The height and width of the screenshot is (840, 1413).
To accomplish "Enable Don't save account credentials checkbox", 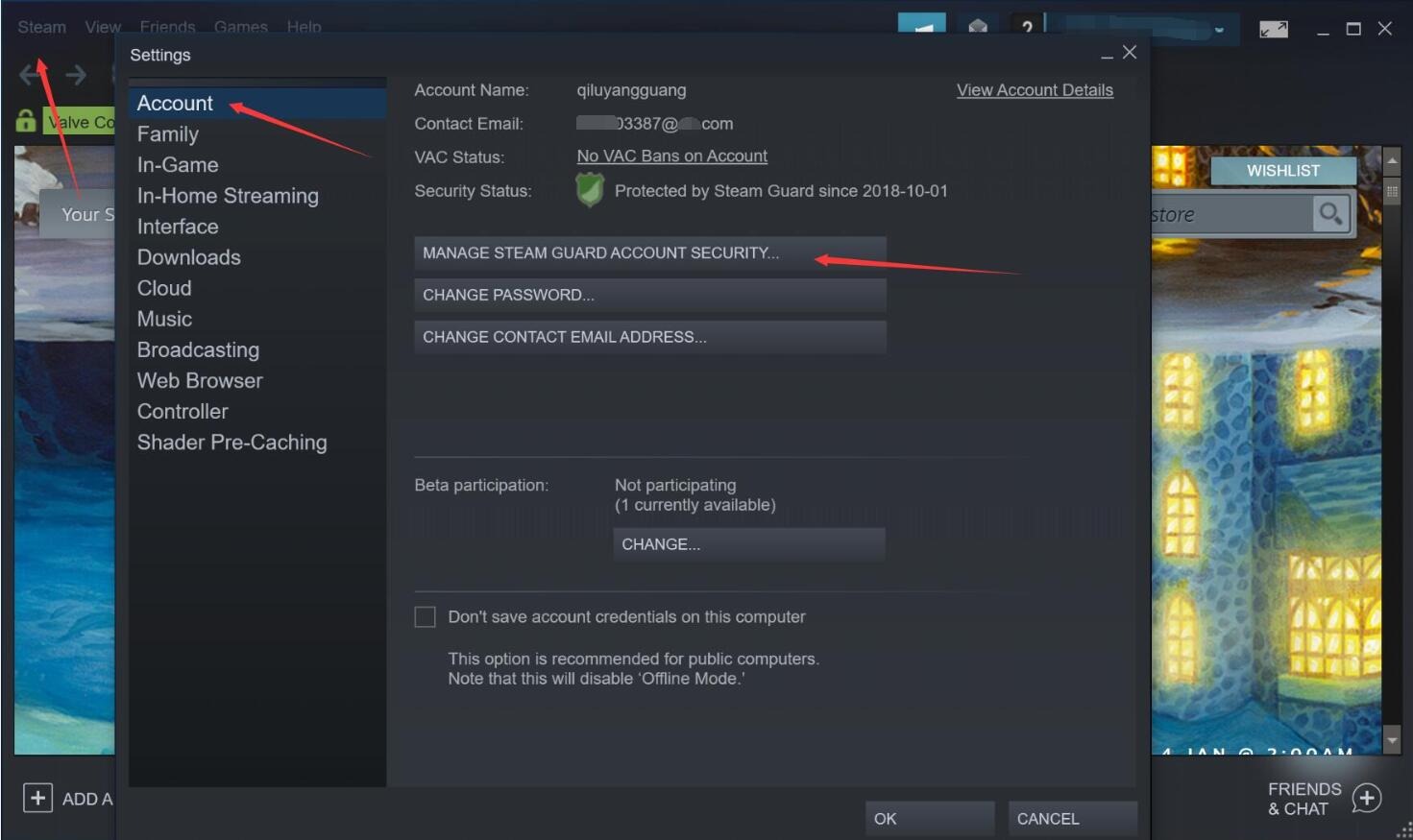I will [x=425, y=616].
